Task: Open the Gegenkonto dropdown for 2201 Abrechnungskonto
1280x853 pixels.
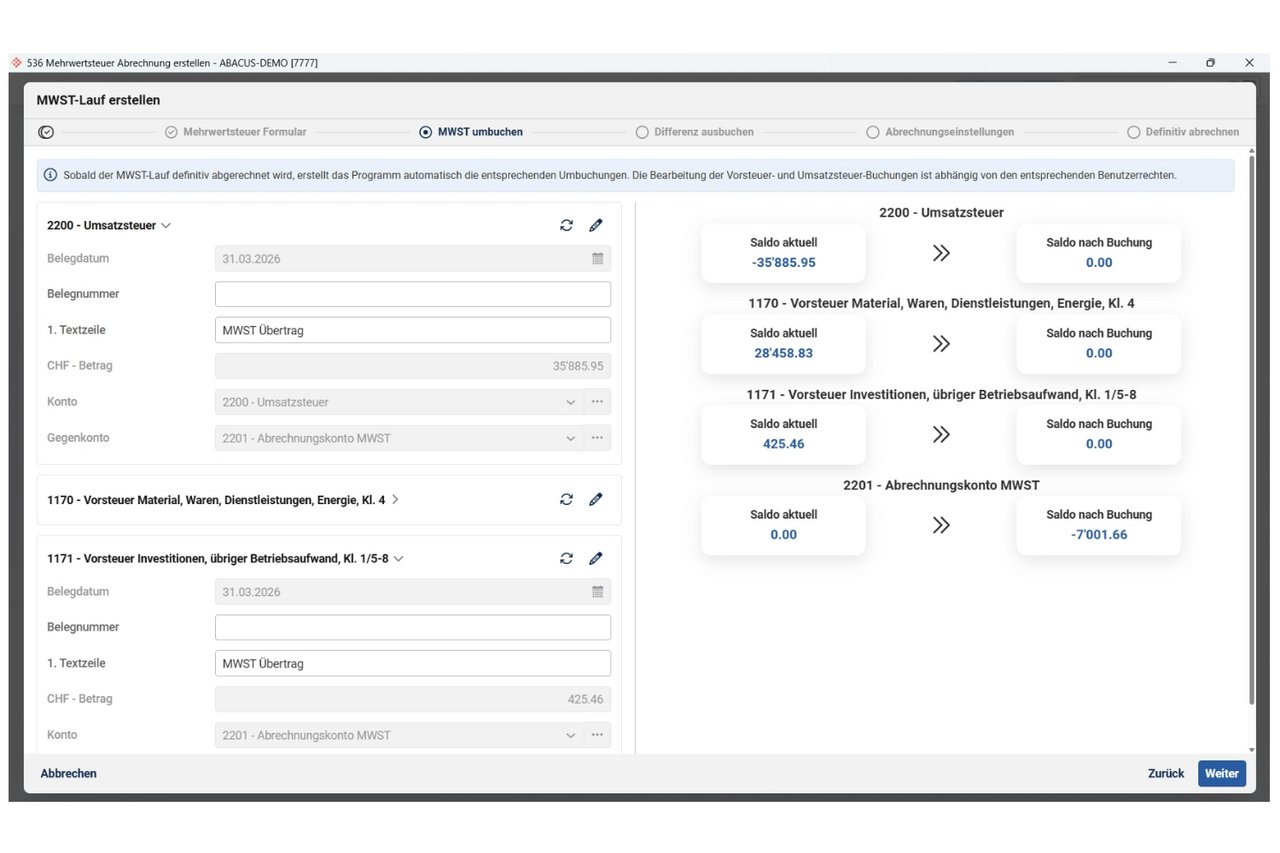Action: pos(570,438)
